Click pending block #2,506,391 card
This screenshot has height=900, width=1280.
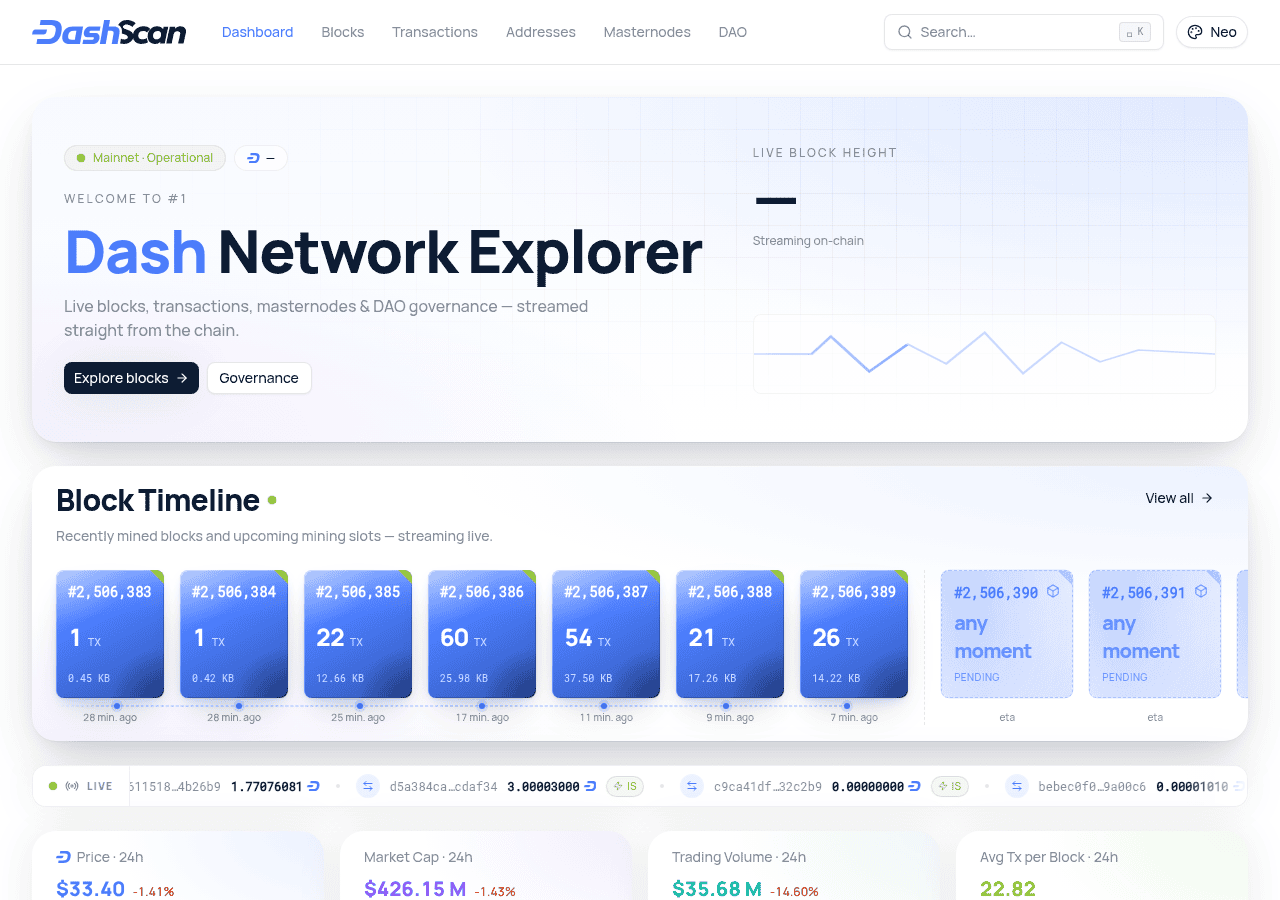tap(1155, 634)
